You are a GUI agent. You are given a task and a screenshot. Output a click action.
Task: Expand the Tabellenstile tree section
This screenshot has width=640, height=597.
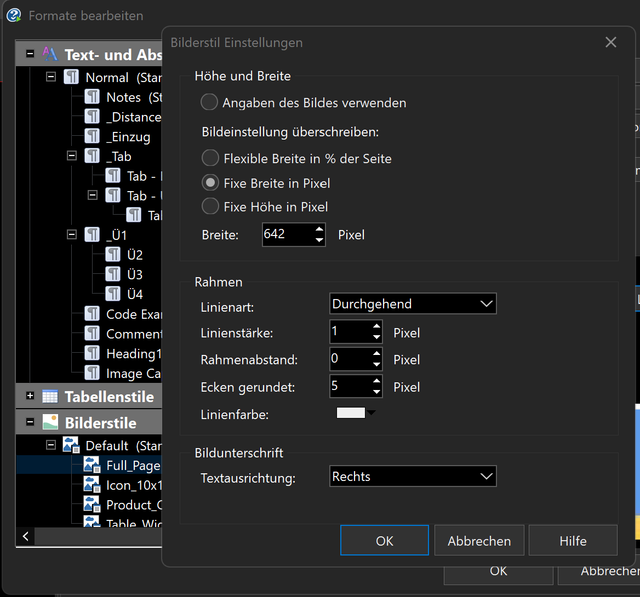click(30, 396)
